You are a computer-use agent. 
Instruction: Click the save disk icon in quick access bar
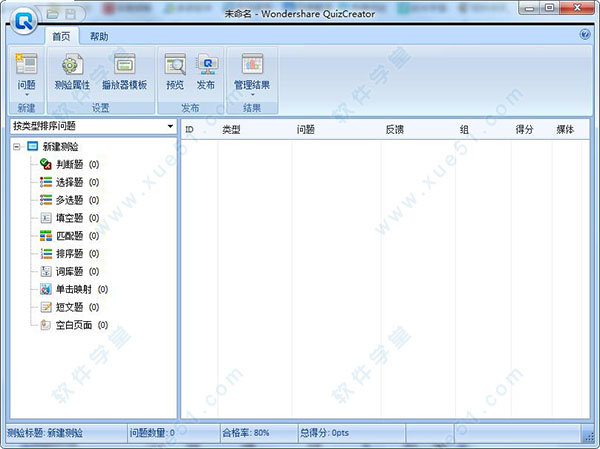click(70, 14)
